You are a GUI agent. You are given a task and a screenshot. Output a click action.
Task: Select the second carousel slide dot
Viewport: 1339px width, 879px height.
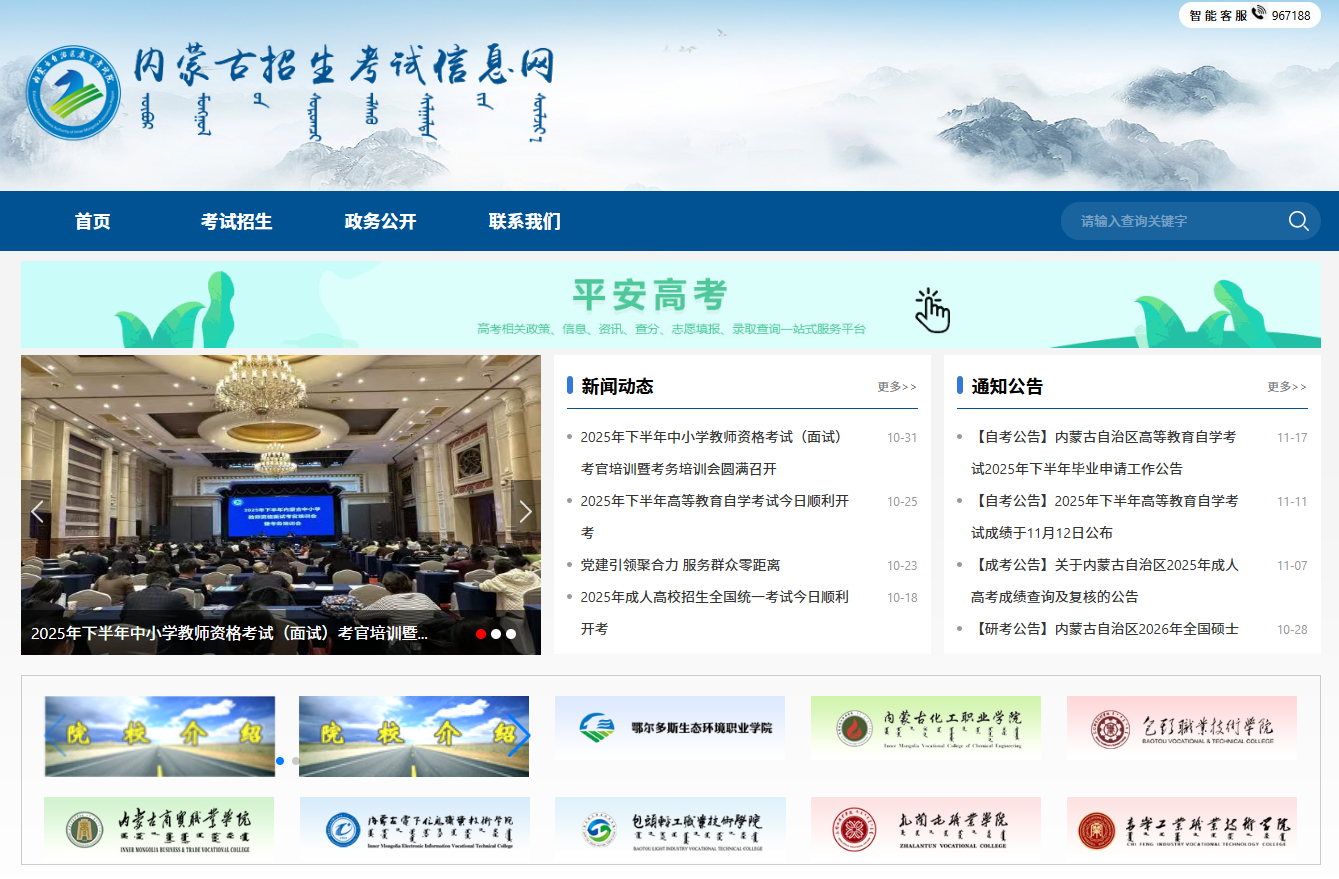point(496,634)
